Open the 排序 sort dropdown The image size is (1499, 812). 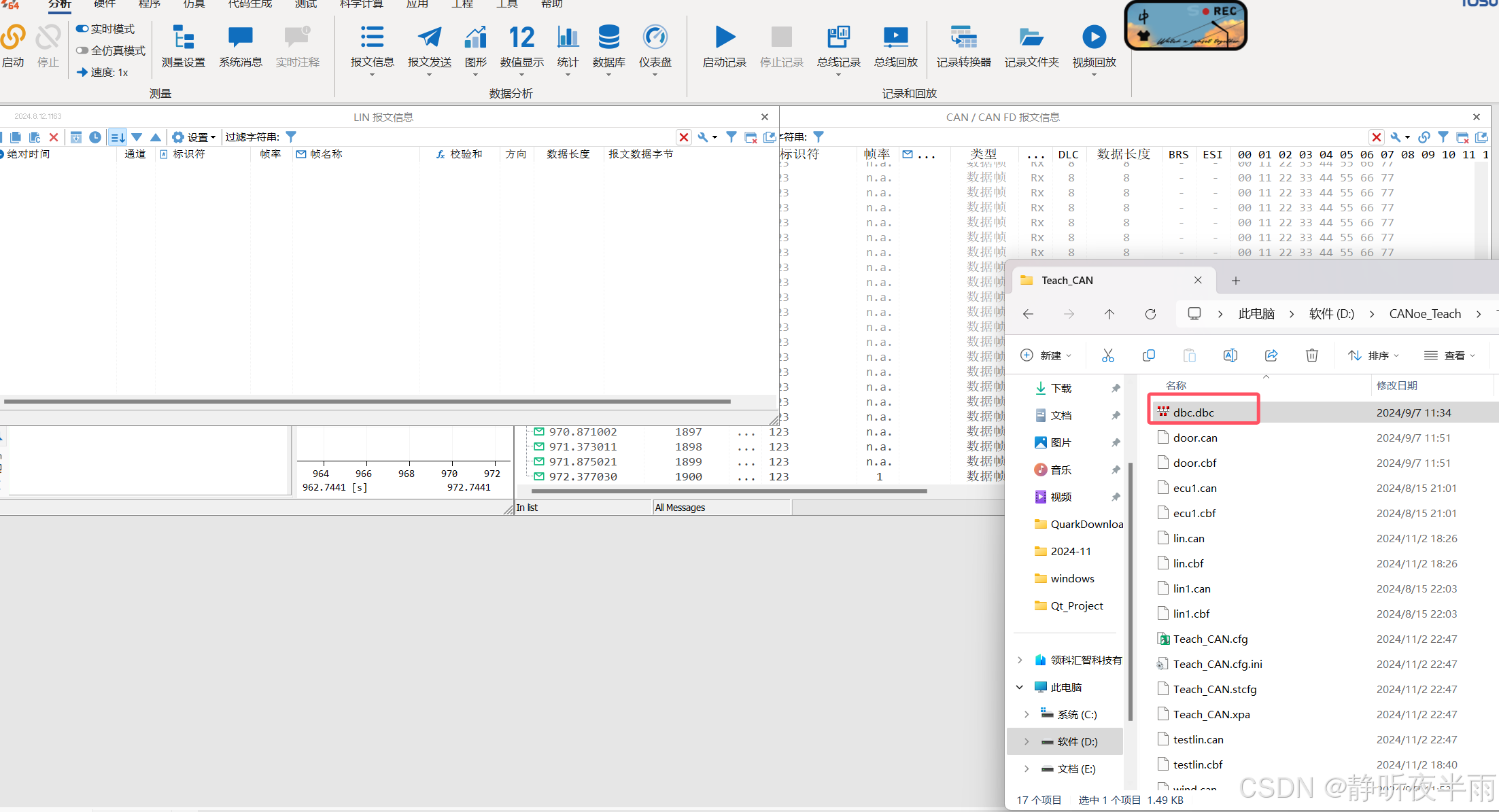tap(1374, 355)
